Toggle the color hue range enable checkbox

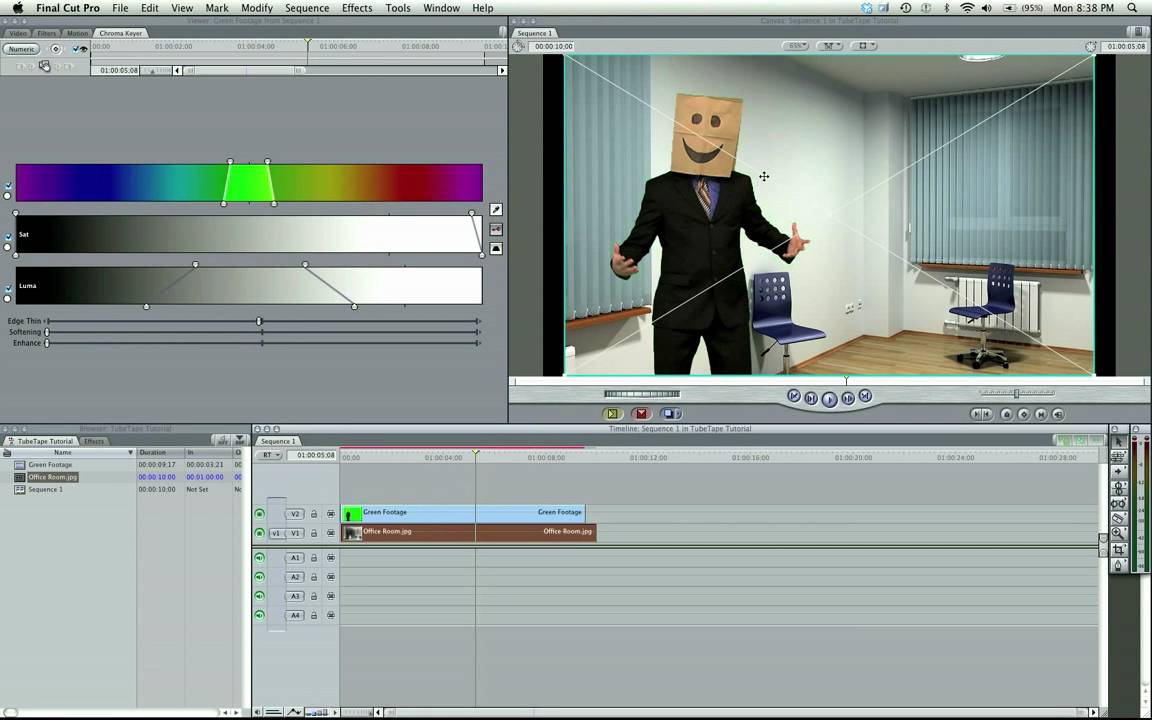click(x=8, y=186)
